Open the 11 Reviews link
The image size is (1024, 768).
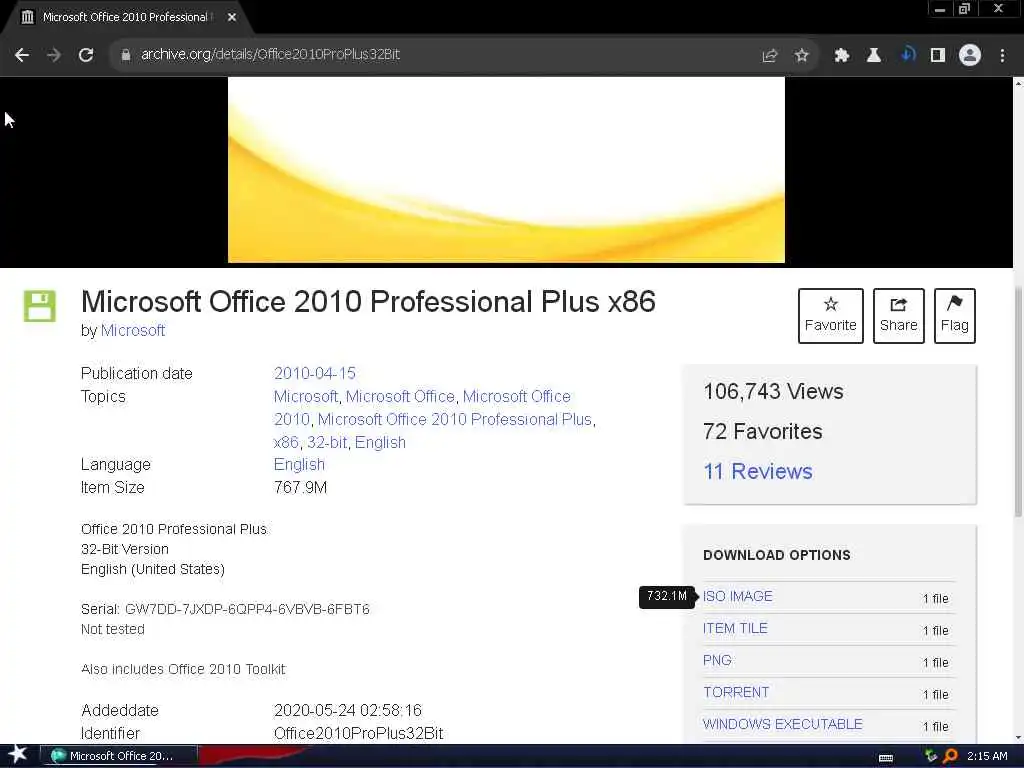click(758, 472)
